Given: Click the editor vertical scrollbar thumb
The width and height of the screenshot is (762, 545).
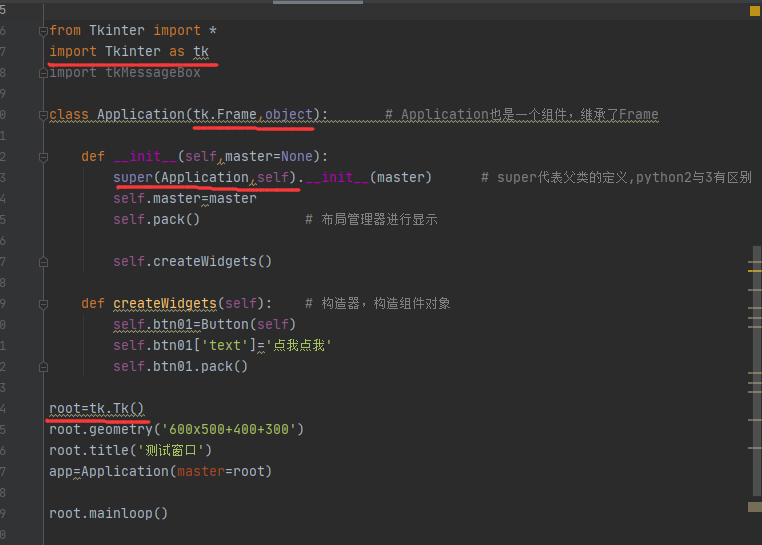Looking at the screenshot, I should [757, 371].
